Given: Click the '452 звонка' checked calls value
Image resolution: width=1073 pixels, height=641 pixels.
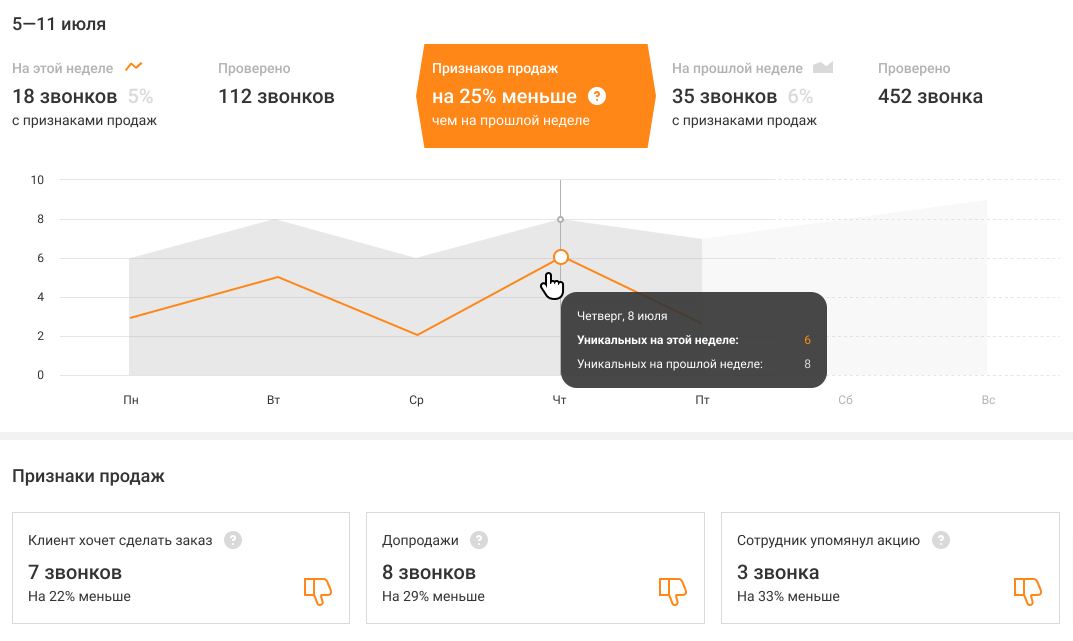Looking at the screenshot, I should coord(930,97).
